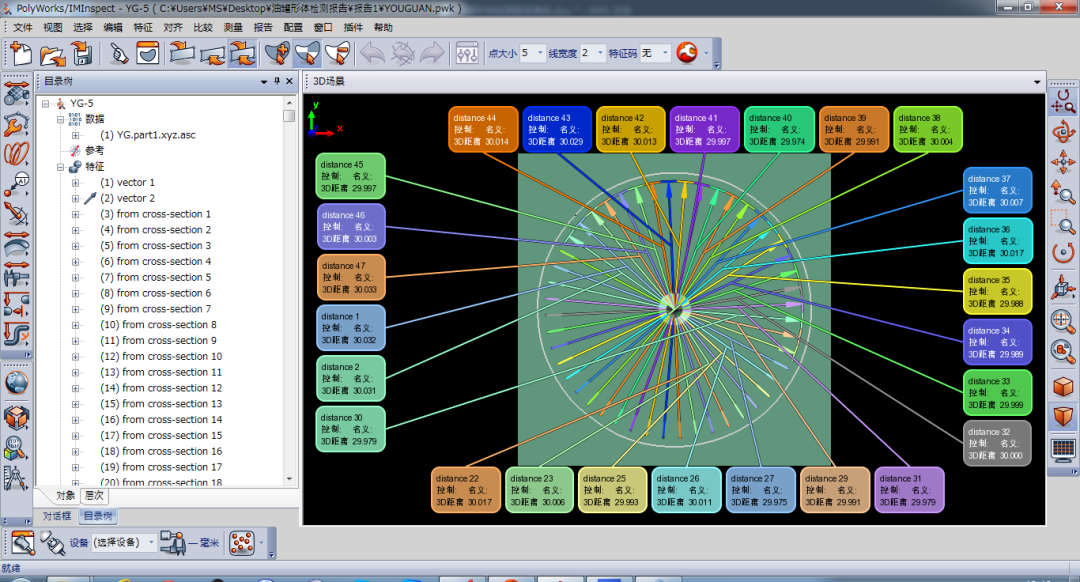Screen dimensions: 1080x582
Task: Click the probe device plug icon
Action: click(x=51, y=543)
